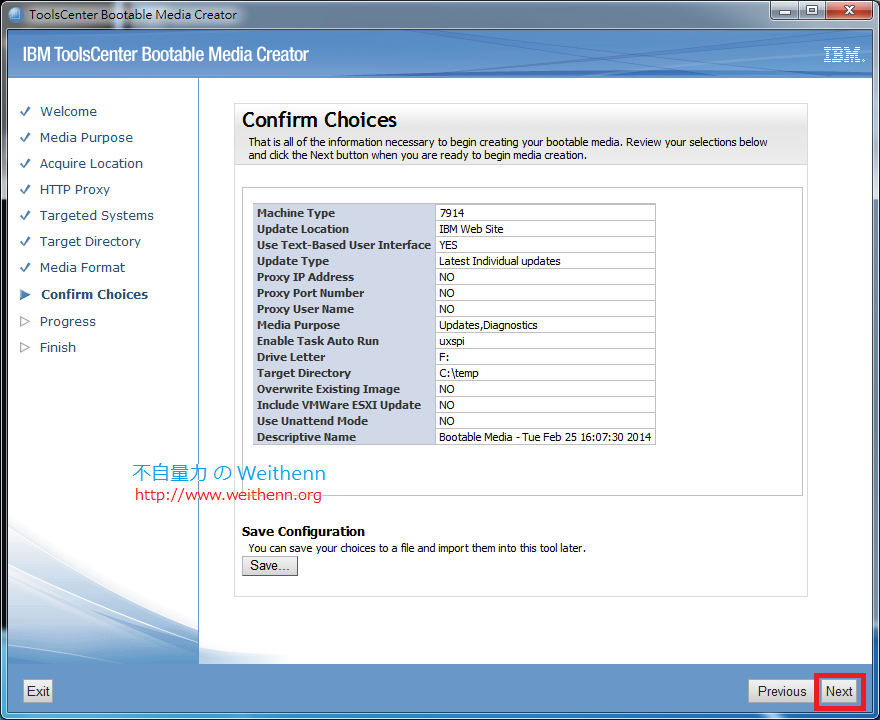The image size is (880, 720).
Task: Go to the Media Purpose step
Action: [x=86, y=137]
